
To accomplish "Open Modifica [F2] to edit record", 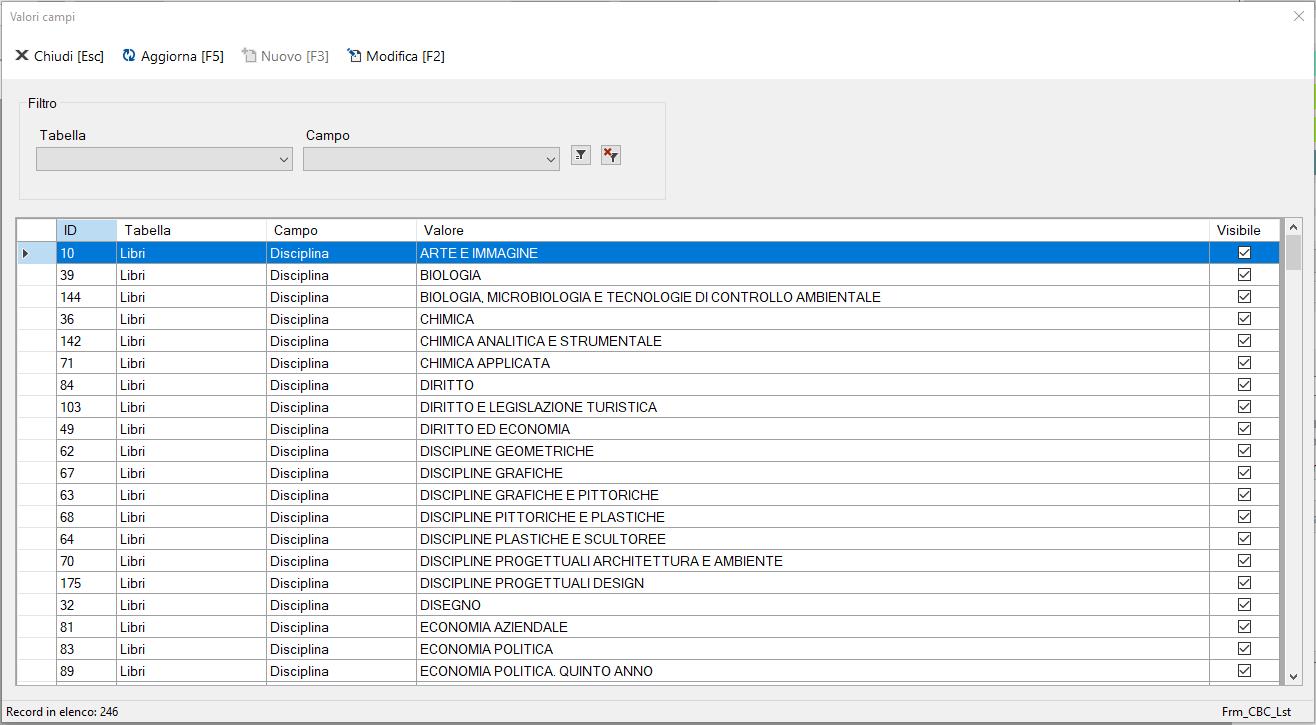I will (396, 56).
